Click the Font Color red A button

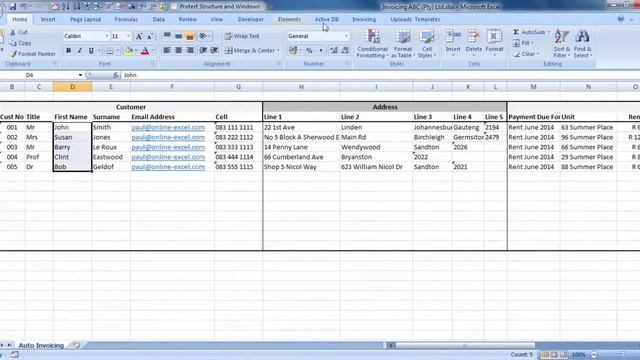click(145, 51)
